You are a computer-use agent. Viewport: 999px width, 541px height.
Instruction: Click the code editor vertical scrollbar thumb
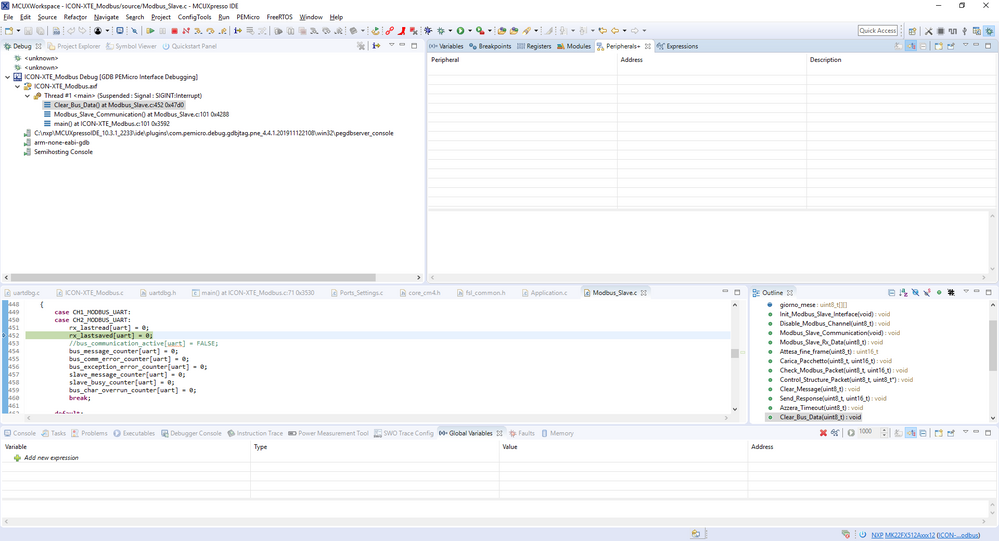pos(735,353)
